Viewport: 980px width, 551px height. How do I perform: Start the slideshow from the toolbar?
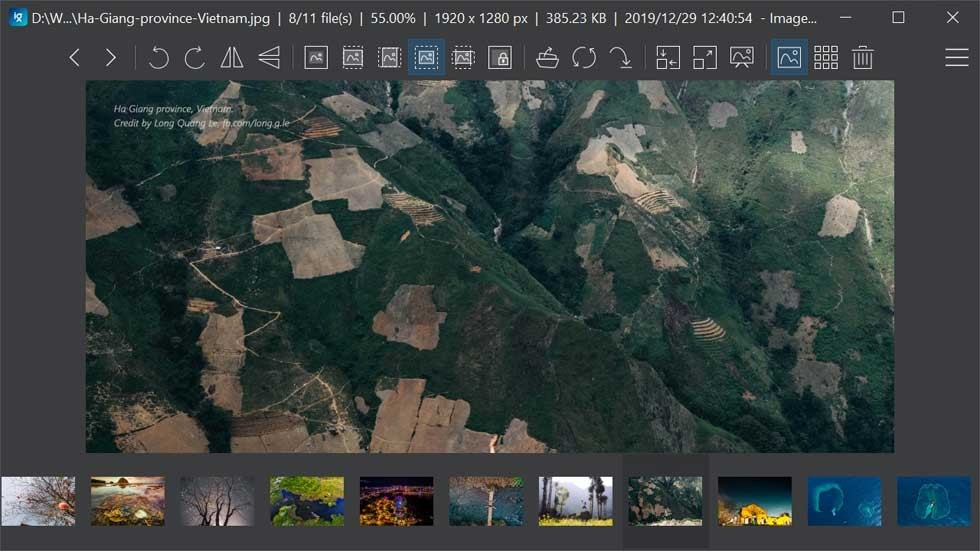pos(742,58)
